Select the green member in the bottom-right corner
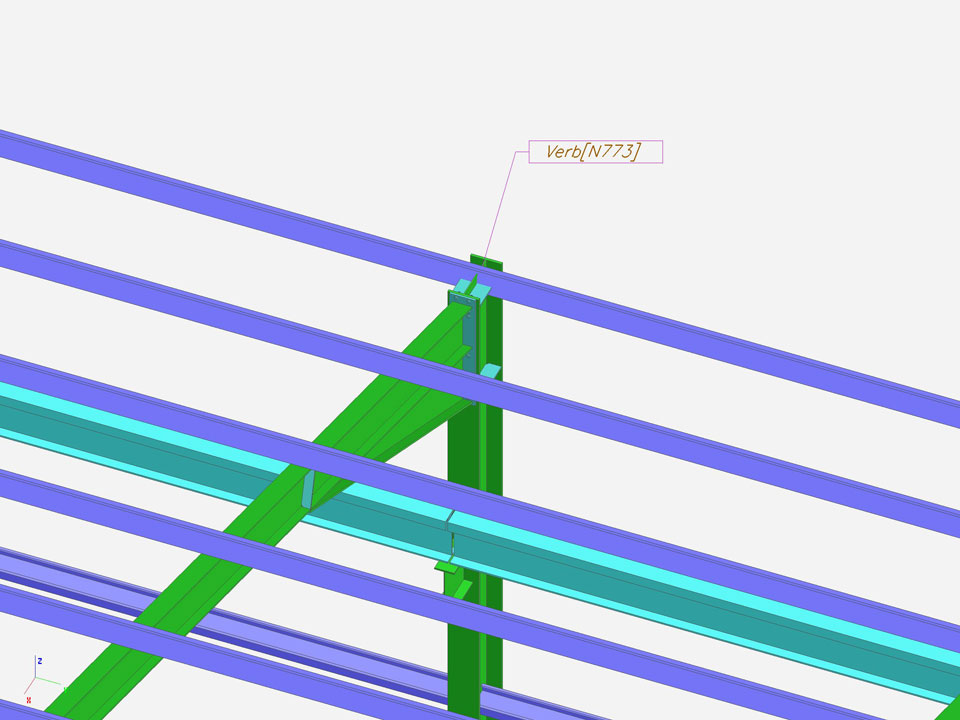 click(x=947, y=708)
